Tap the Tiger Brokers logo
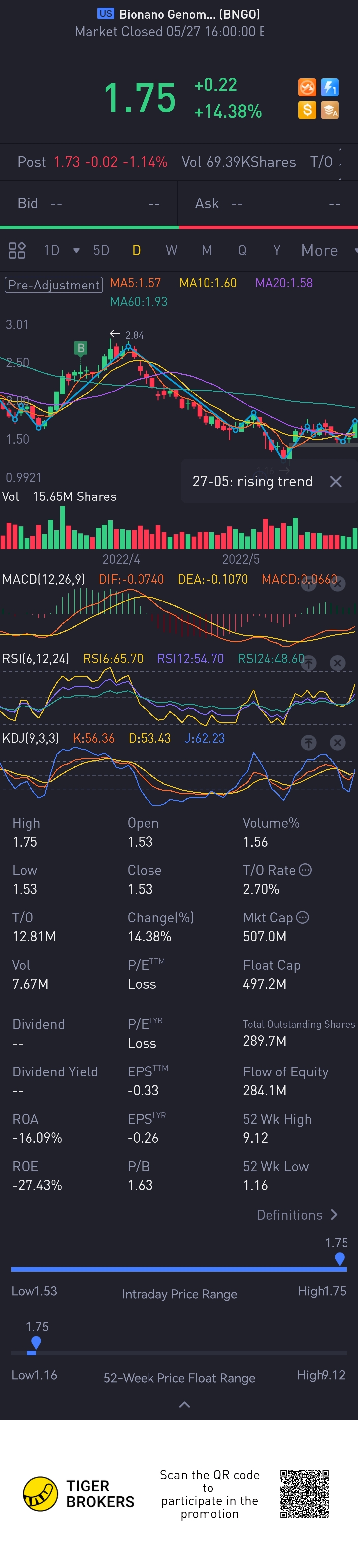 pyautogui.click(x=79, y=1494)
